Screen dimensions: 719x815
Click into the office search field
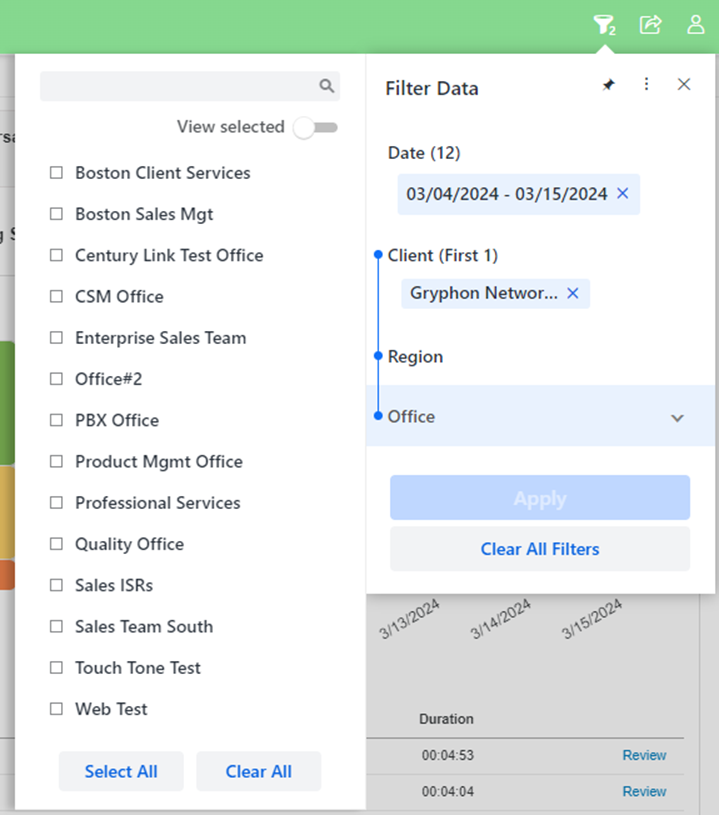point(190,86)
